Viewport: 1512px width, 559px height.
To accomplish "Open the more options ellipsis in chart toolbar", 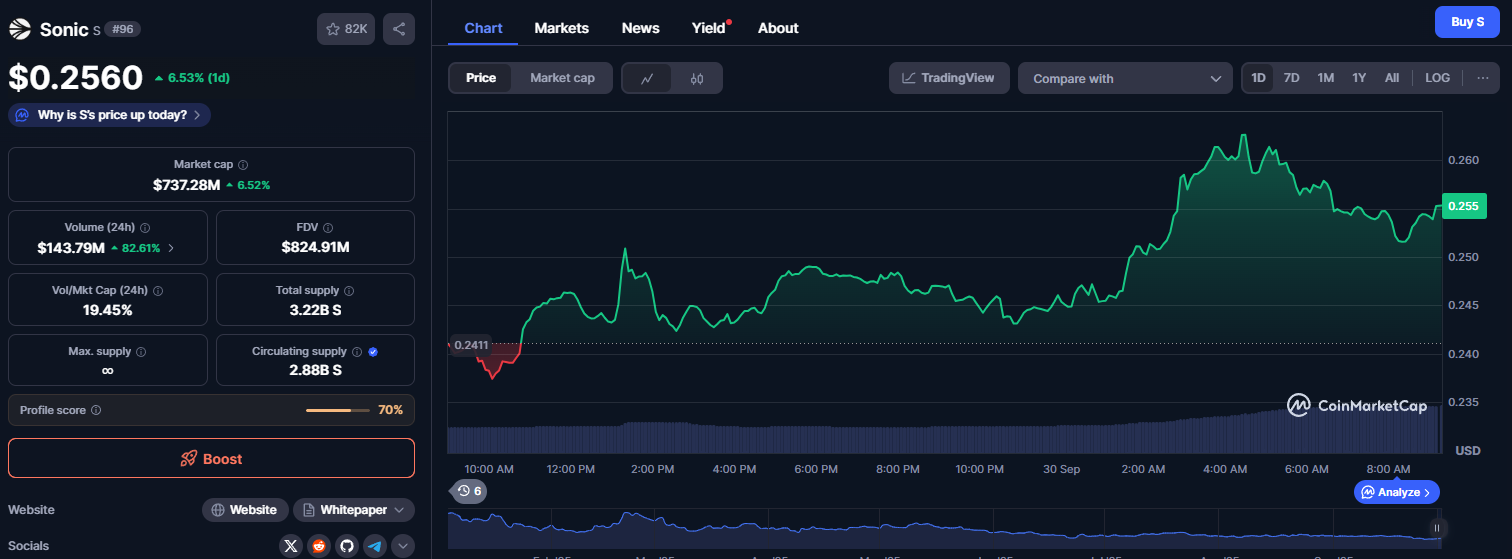I will 1482,78.
